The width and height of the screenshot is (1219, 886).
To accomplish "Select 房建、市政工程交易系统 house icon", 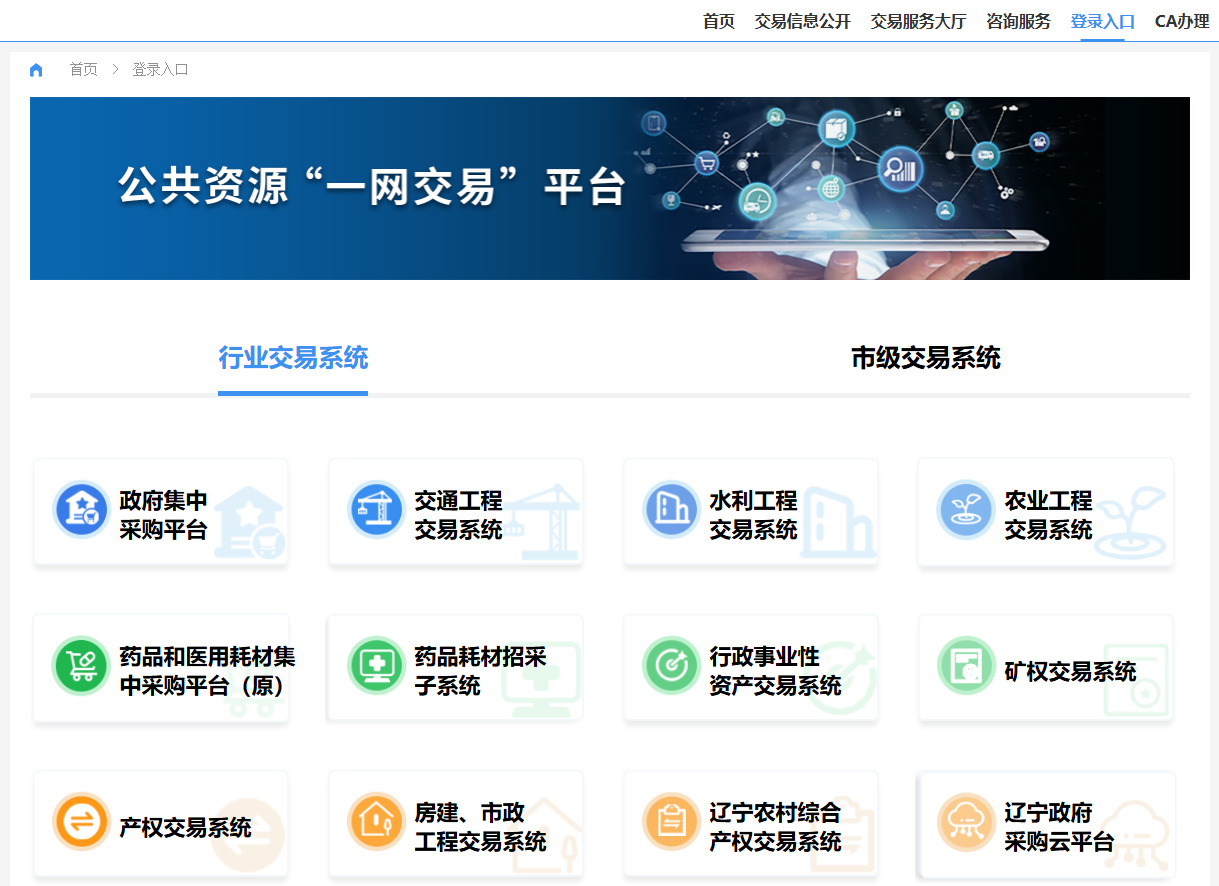I will [376, 824].
